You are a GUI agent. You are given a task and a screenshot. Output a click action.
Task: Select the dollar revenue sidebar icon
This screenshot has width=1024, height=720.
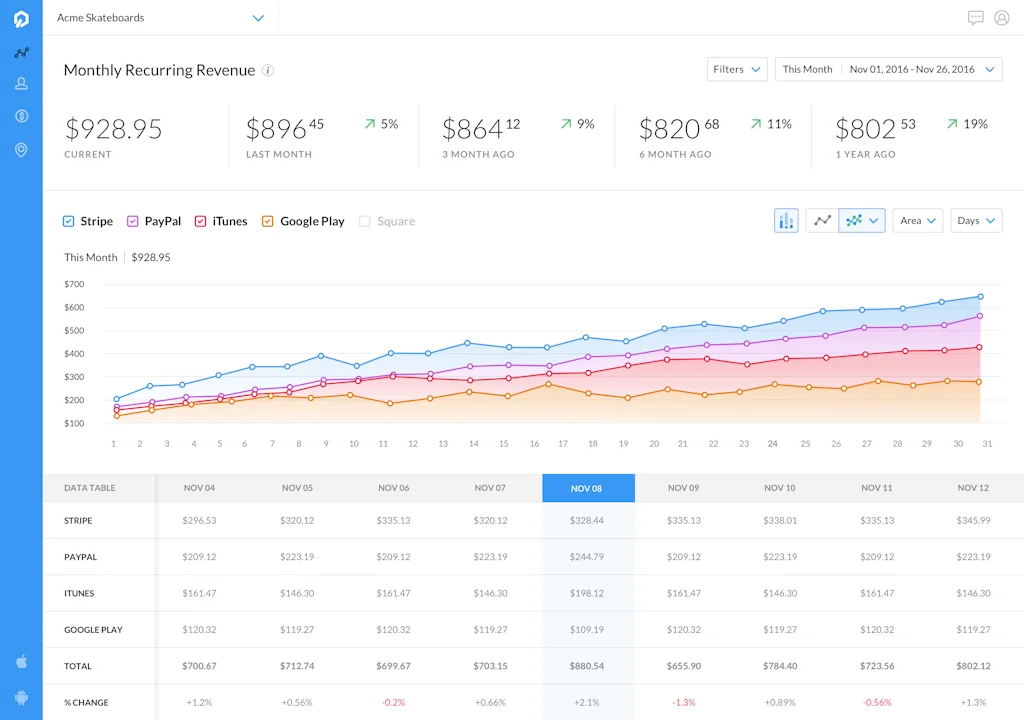pos(21,116)
